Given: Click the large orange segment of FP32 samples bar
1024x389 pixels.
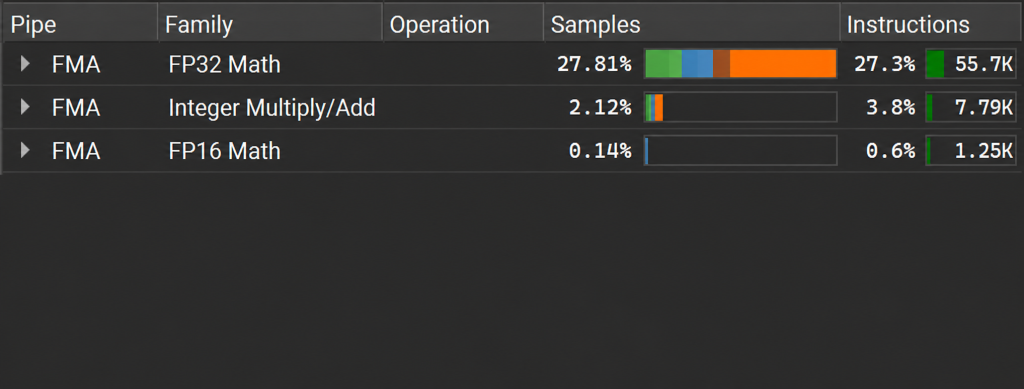Looking at the screenshot, I should (783, 64).
